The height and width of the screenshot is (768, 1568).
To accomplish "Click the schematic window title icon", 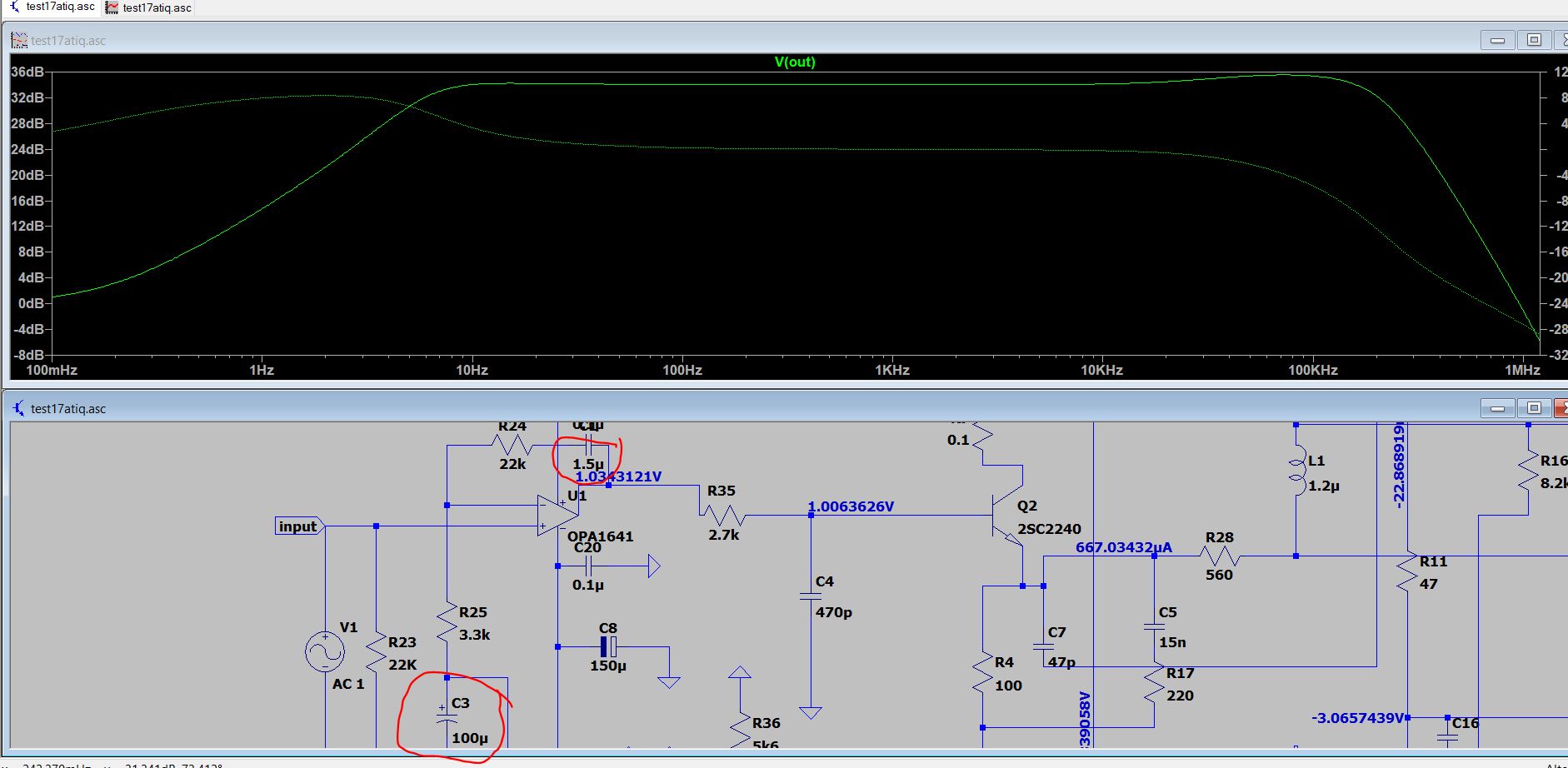I will click(x=18, y=408).
